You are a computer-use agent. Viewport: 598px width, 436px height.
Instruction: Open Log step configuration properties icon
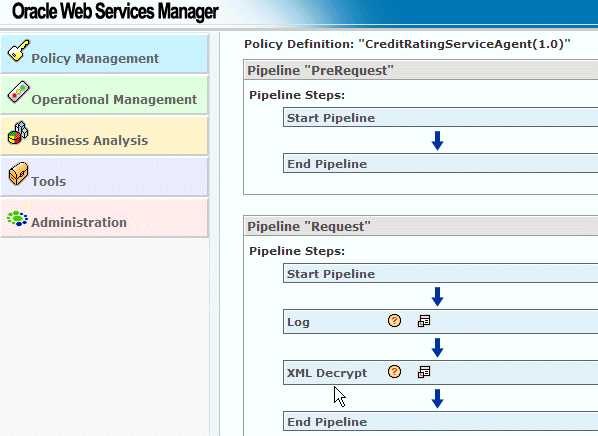click(x=424, y=321)
